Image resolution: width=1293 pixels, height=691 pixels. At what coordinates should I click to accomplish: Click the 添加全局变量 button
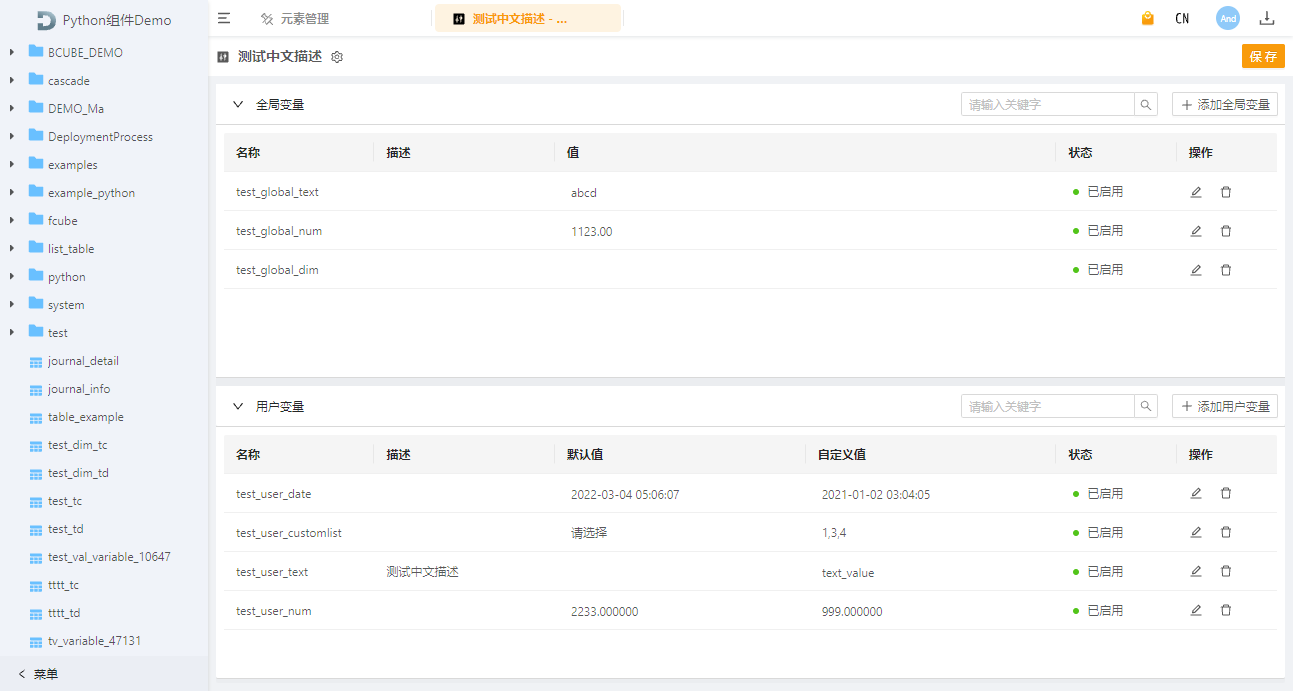[1225, 104]
